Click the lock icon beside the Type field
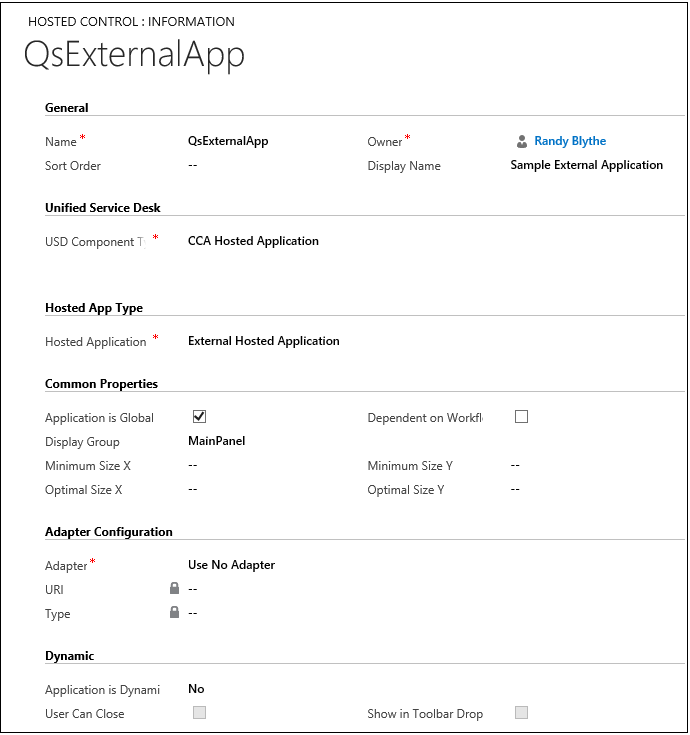Viewport: 690px width, 735px height. coord(174,612)
